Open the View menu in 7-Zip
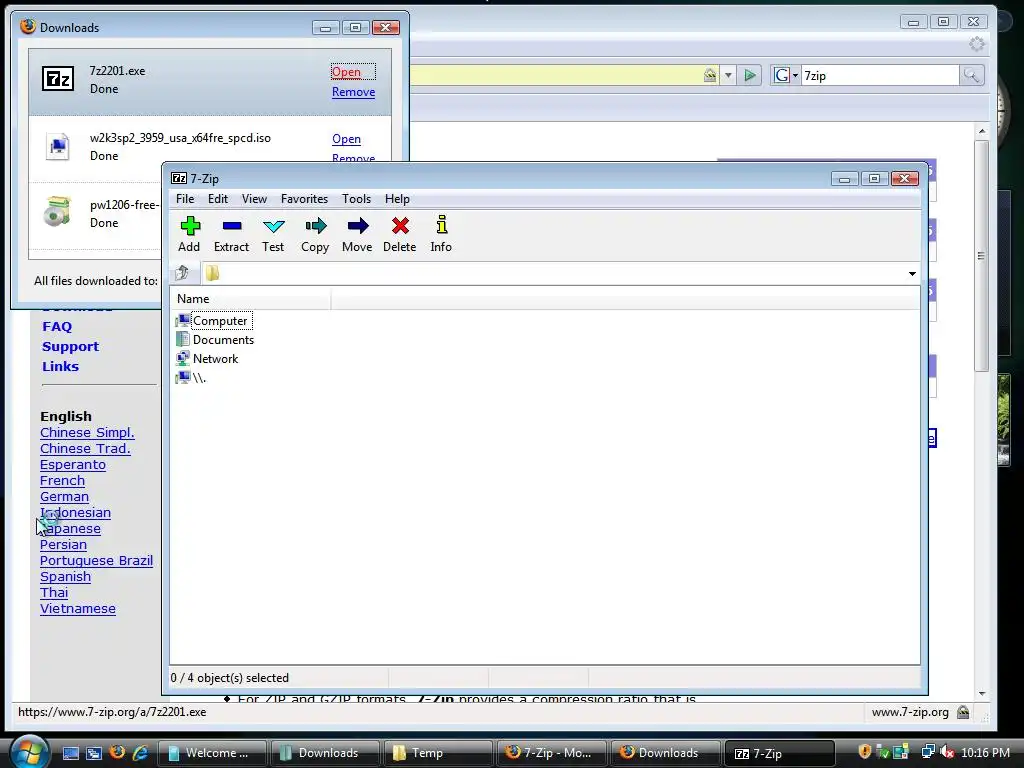The height and width of the screenshot is (768, 1024). click(254, 199)
